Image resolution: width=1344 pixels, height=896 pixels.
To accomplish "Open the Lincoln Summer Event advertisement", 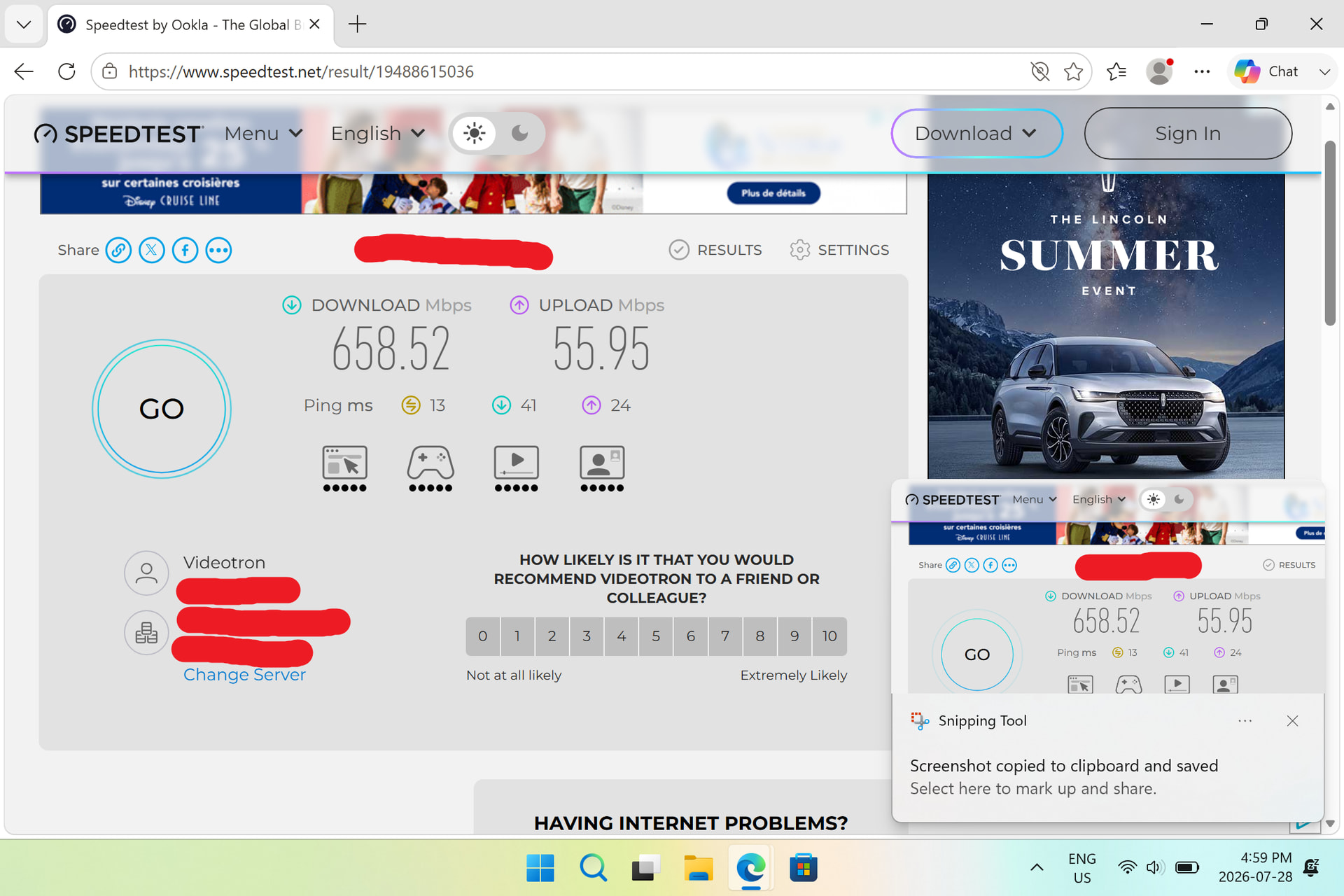I will (1106, 326).
